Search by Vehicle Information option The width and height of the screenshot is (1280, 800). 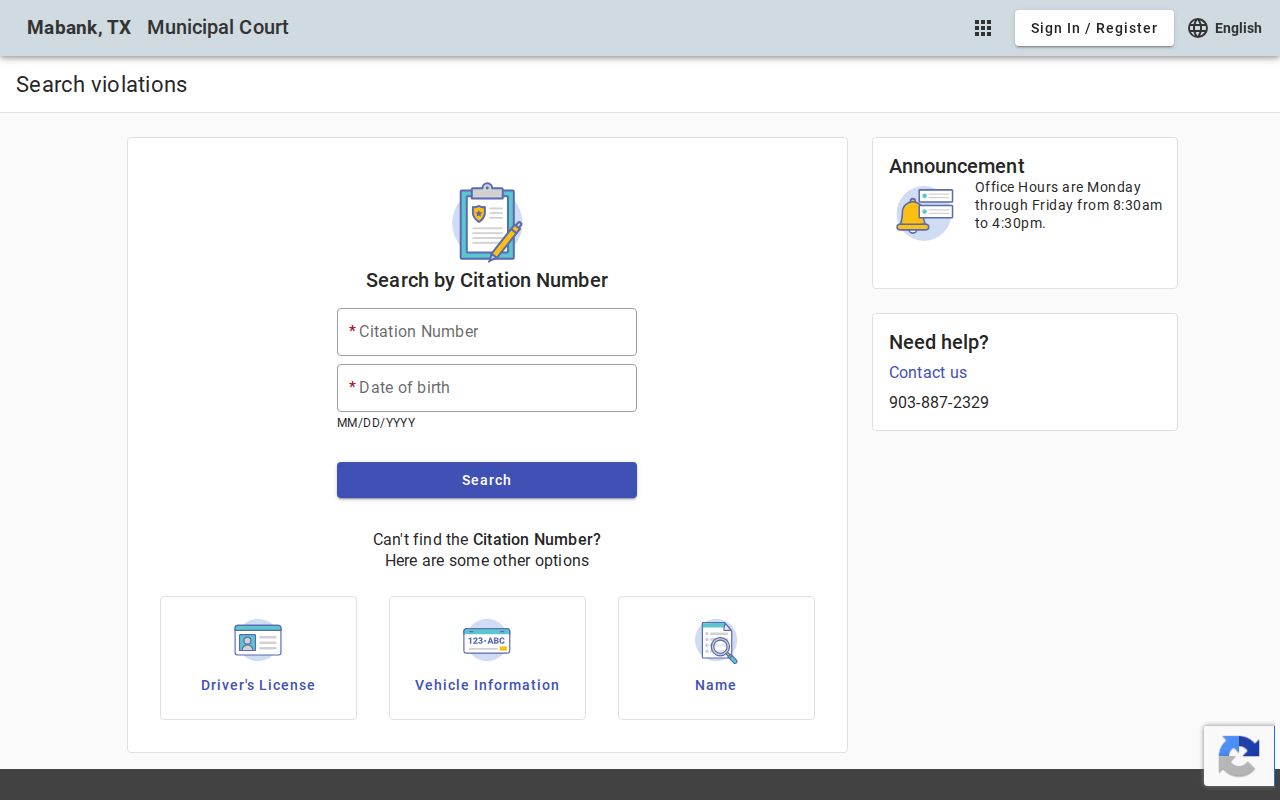coord(487,658)
